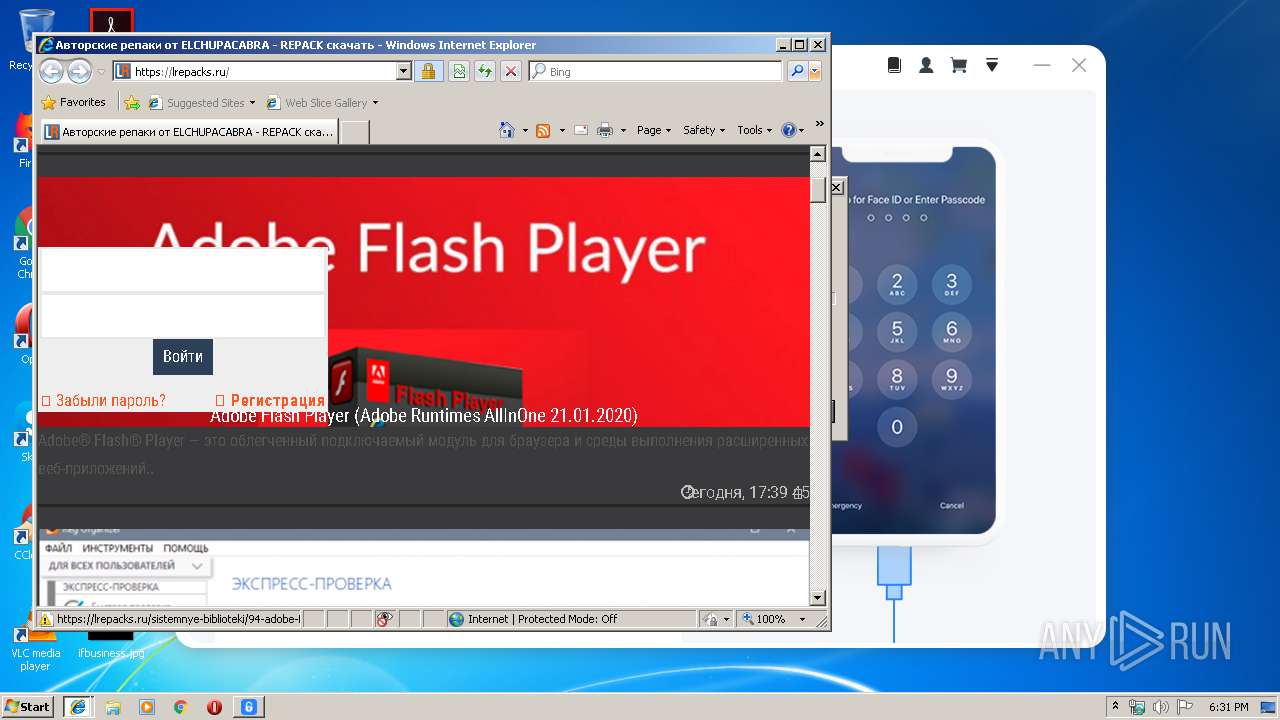This screenshot has width=1280, height=720.
Task: Click the Adobe Flash Player banner image
Action: click(x=423, y=300)
